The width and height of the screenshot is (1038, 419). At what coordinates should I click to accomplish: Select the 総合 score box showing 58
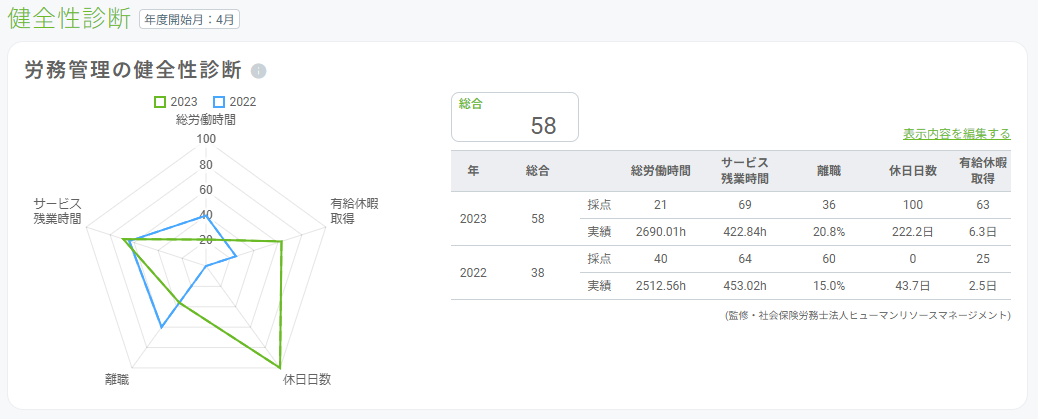coord(515,117)
